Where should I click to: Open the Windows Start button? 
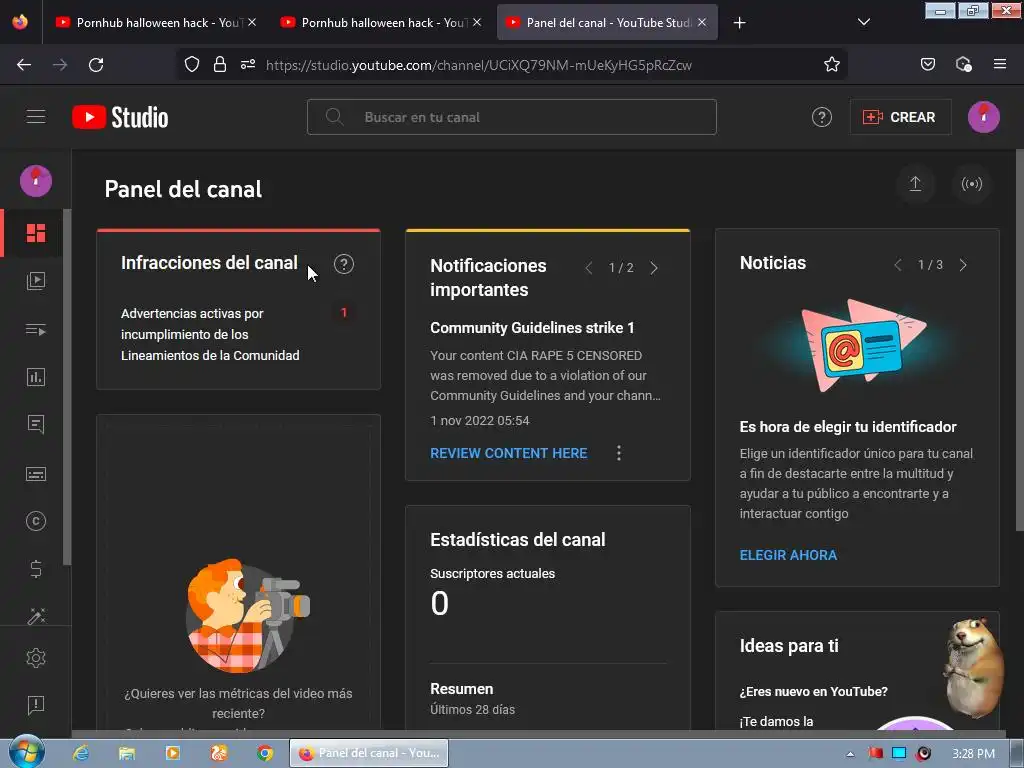(26, 752)
